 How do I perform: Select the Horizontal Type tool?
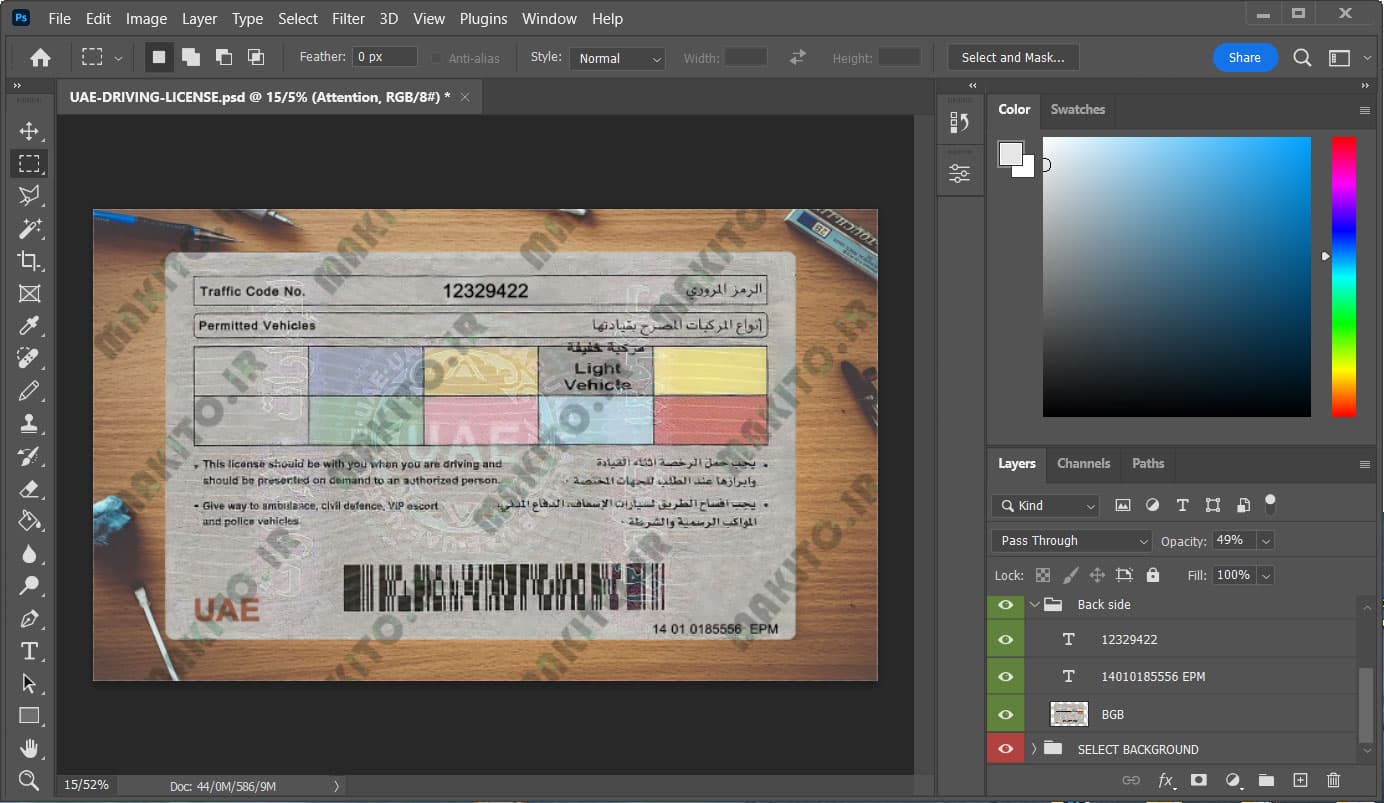(x=29, y=651)
